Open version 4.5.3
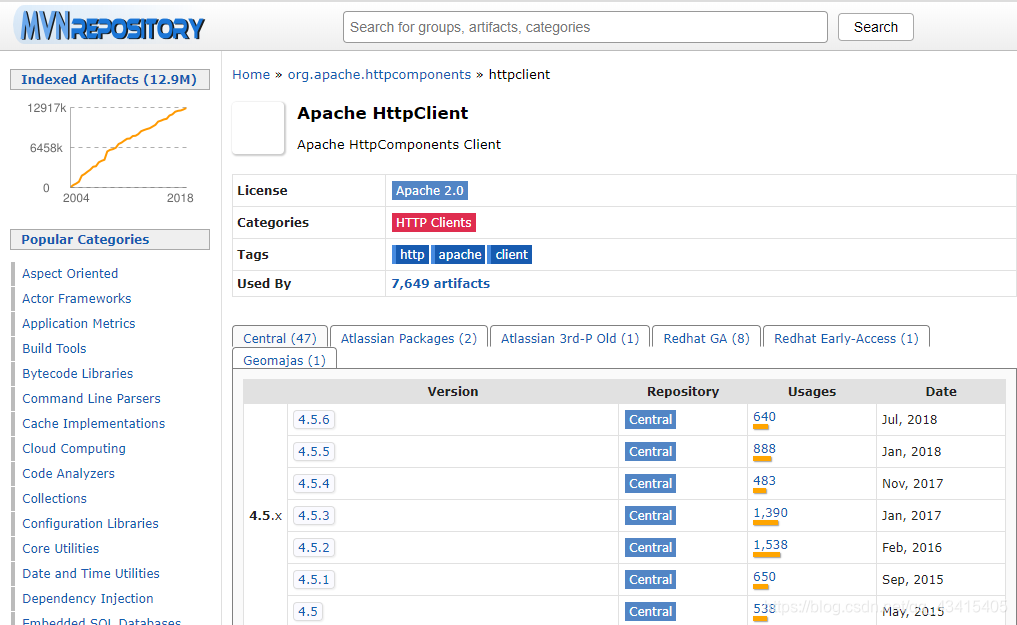Screen dimensions: 1017x625 314,515
